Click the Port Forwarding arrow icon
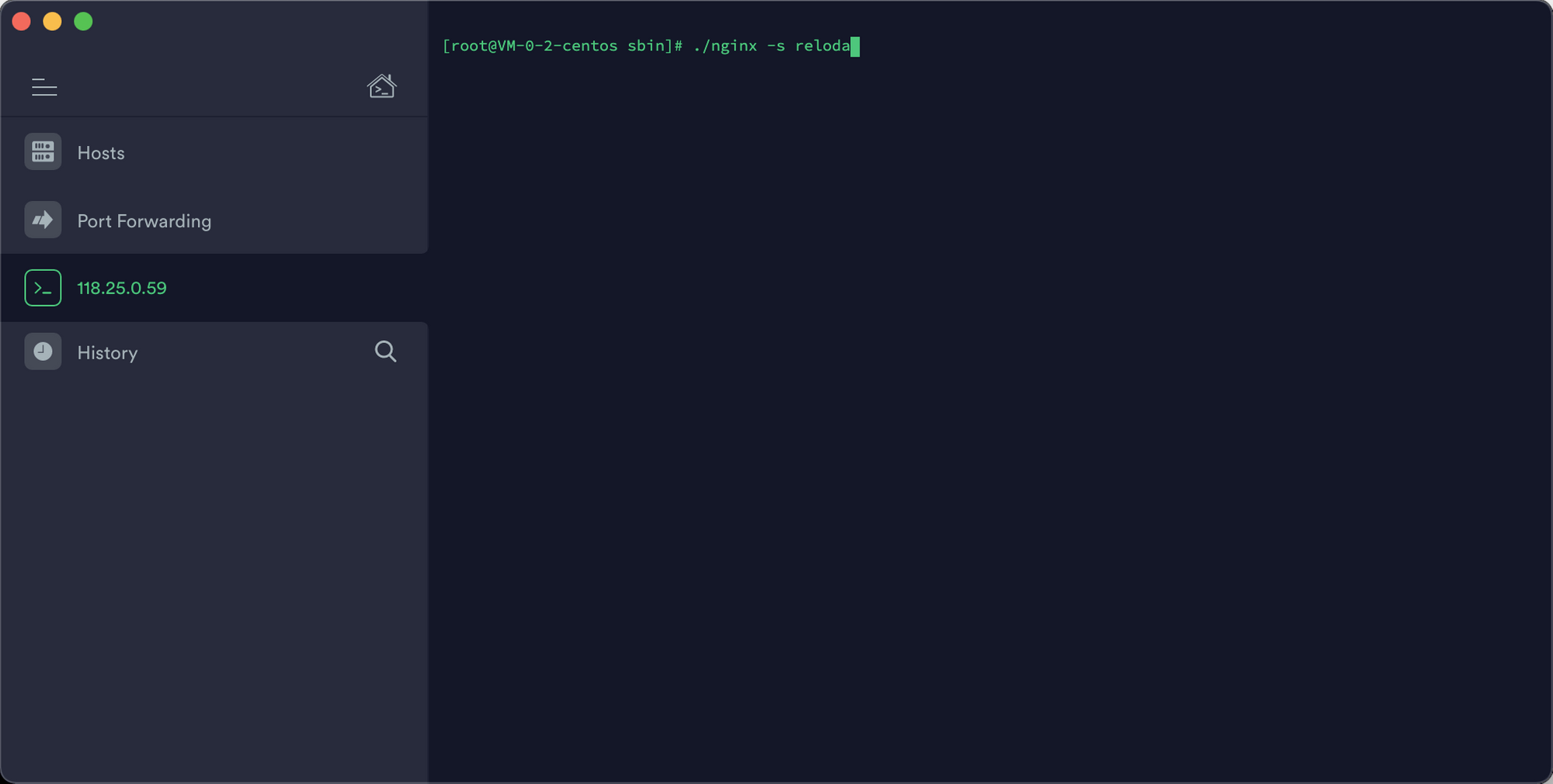Viewport: 1553px width, 784px height. pyautogui.click(x=43, y=220)
